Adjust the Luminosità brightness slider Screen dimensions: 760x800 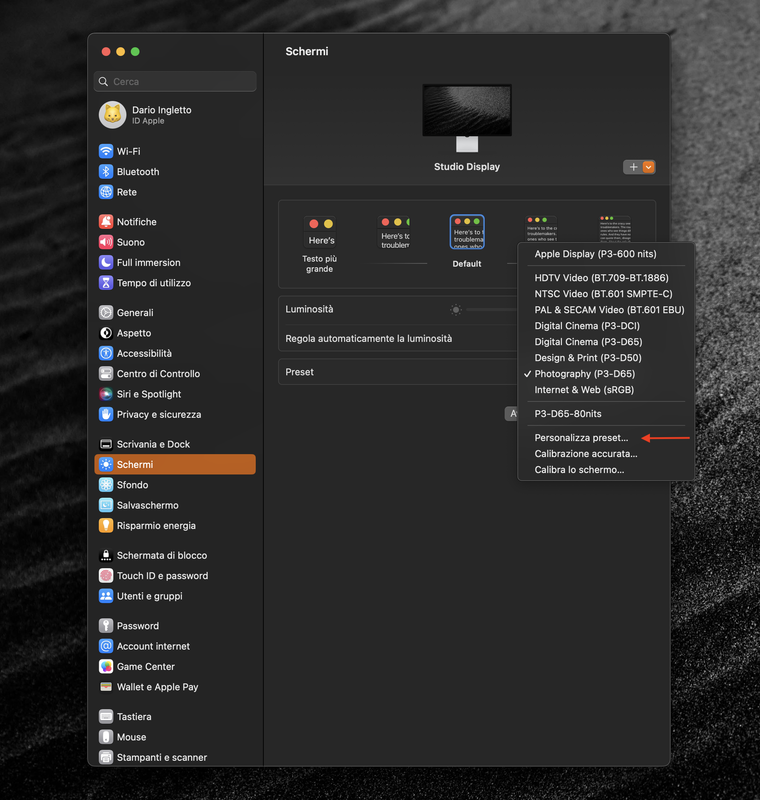tap(490, 309)
